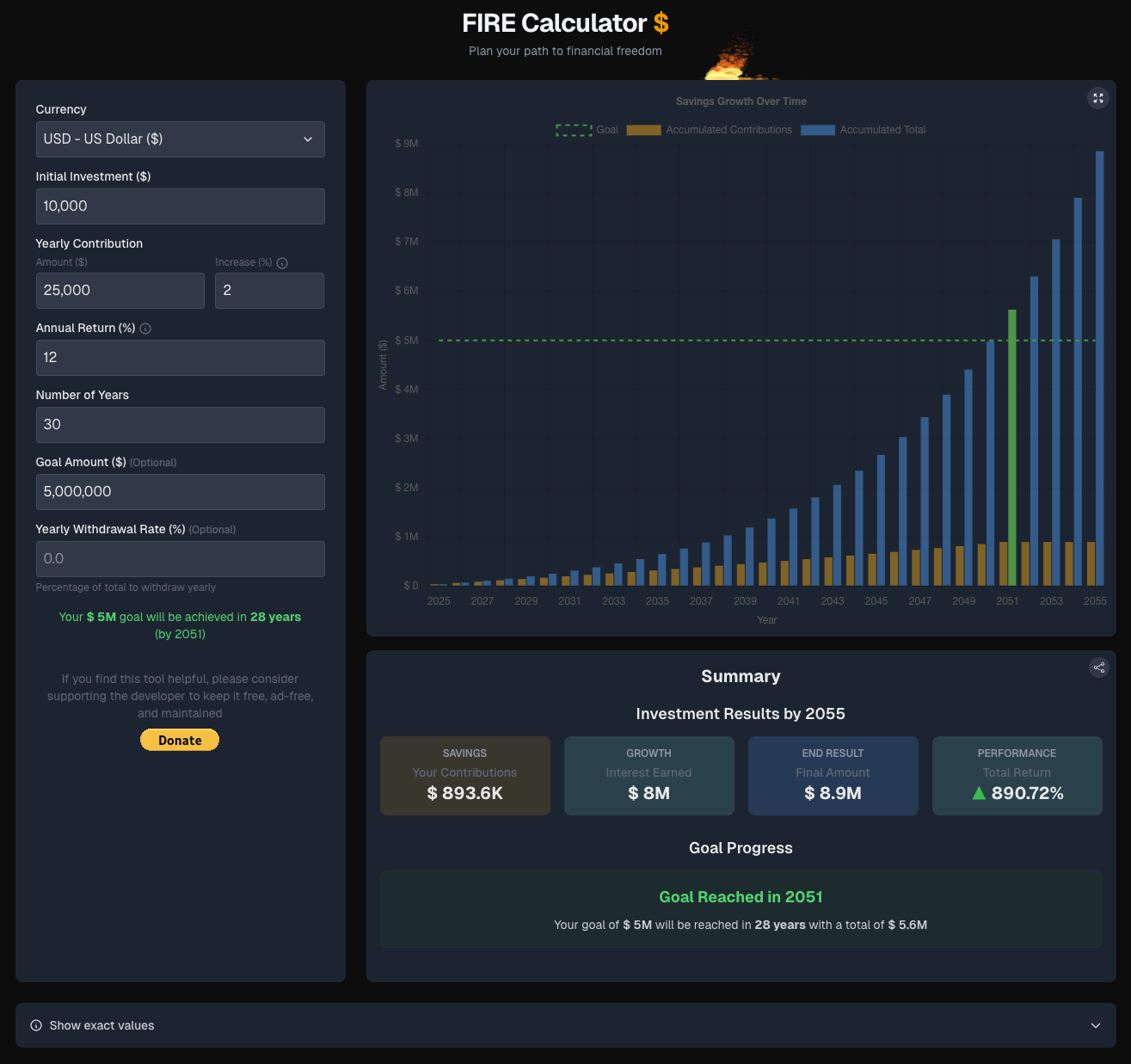
Task: Click the info icon beside Show exact values
Action: point(34,1024)
